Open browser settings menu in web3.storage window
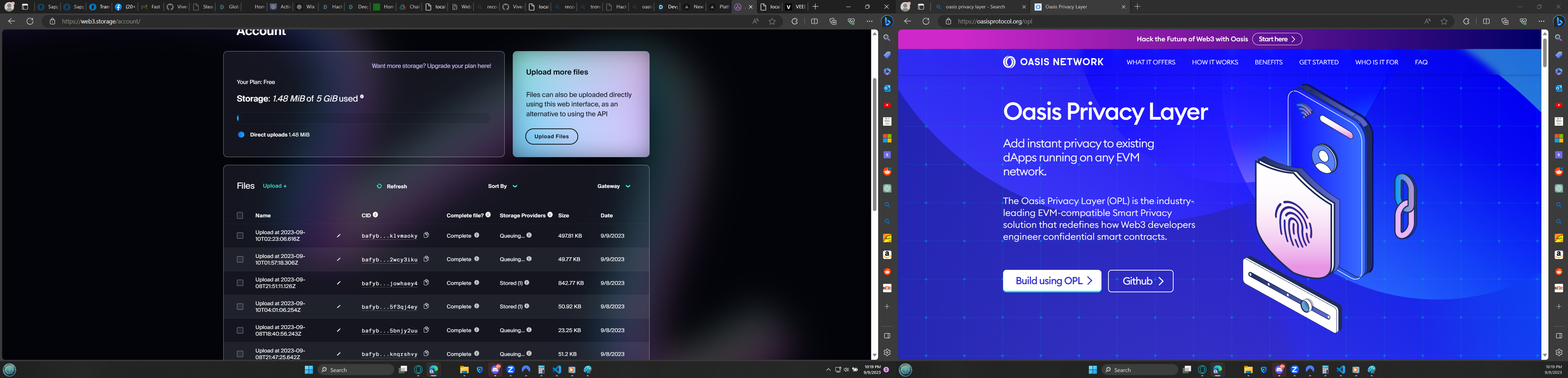The width and height of the screenshot is (1568, 378). point(869,21)
